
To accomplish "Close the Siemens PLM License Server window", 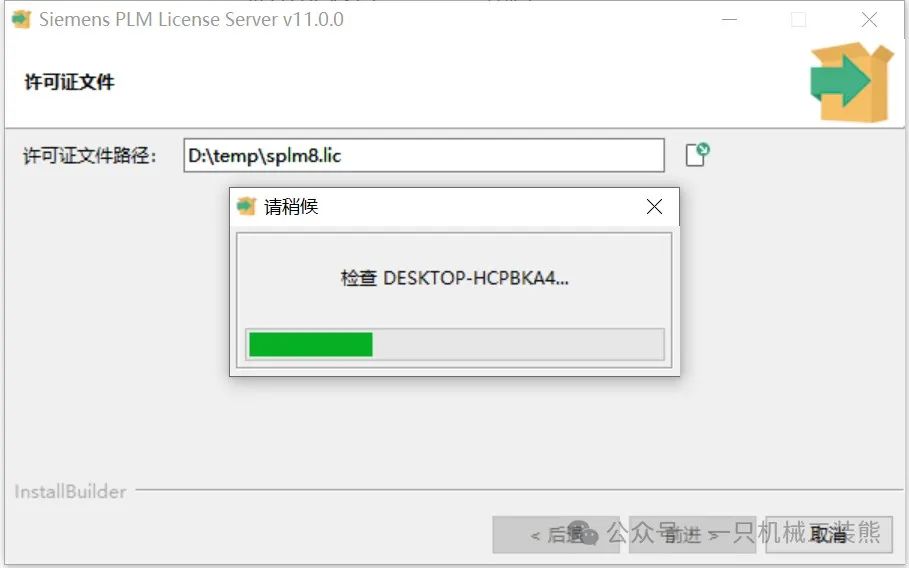I will pos(869,20).
